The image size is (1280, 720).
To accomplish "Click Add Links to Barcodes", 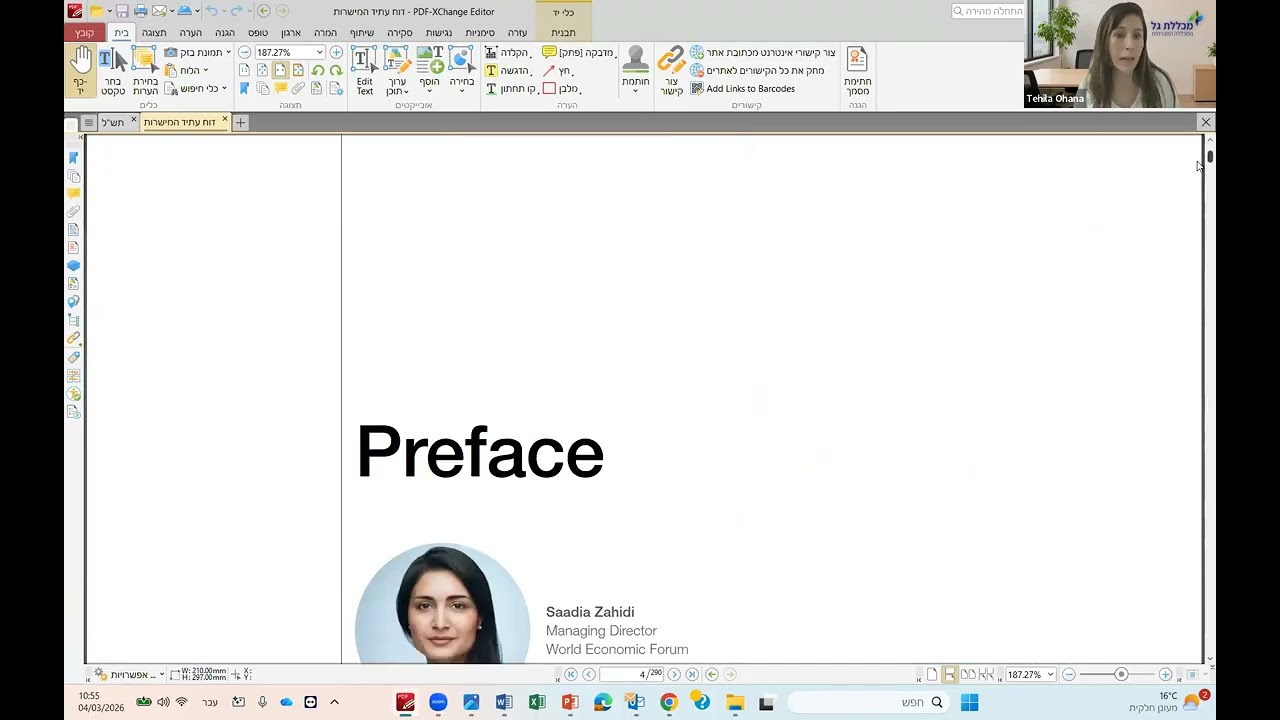I will [x=742, y=89].
